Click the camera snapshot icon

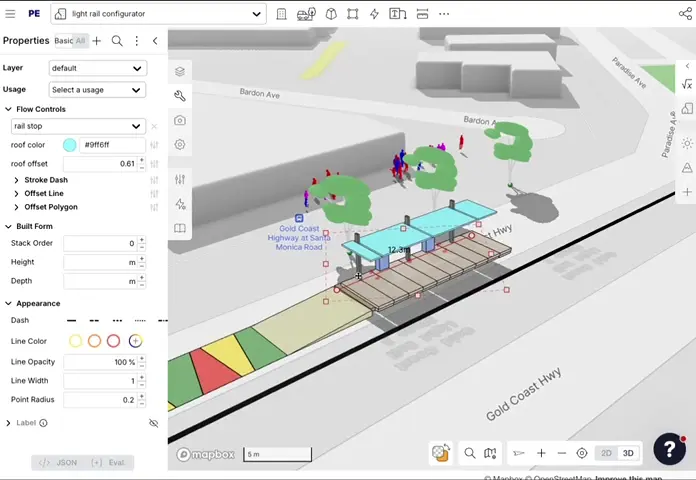[180, 120]
